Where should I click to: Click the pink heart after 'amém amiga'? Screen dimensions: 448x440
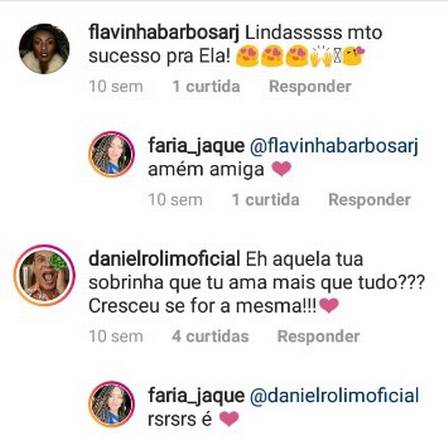coord(281,169)
